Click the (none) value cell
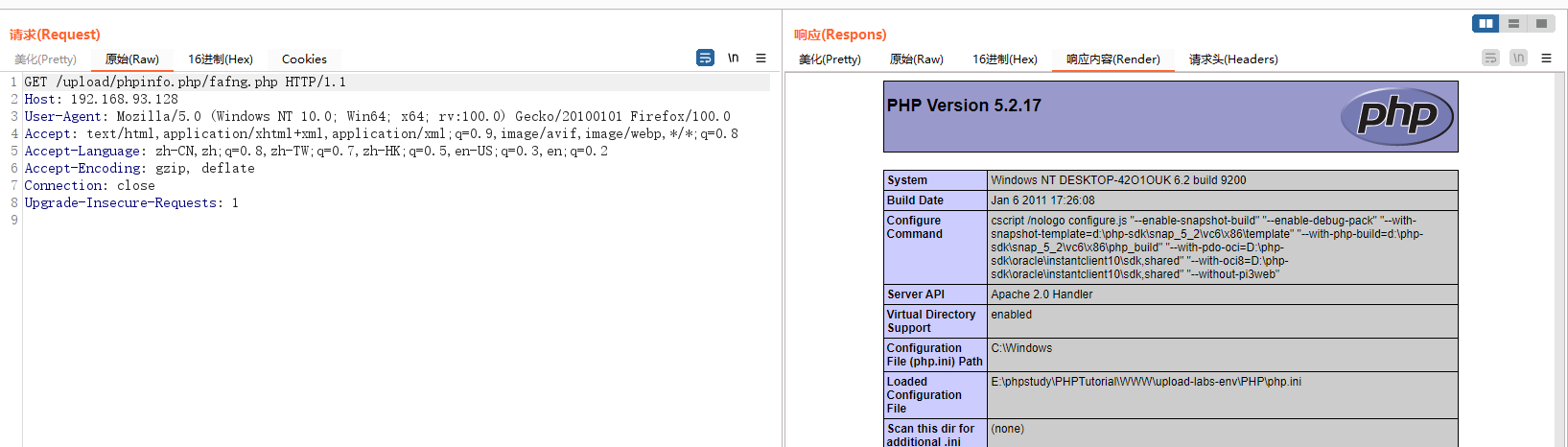1568x447 pixels. (1223, 435)
